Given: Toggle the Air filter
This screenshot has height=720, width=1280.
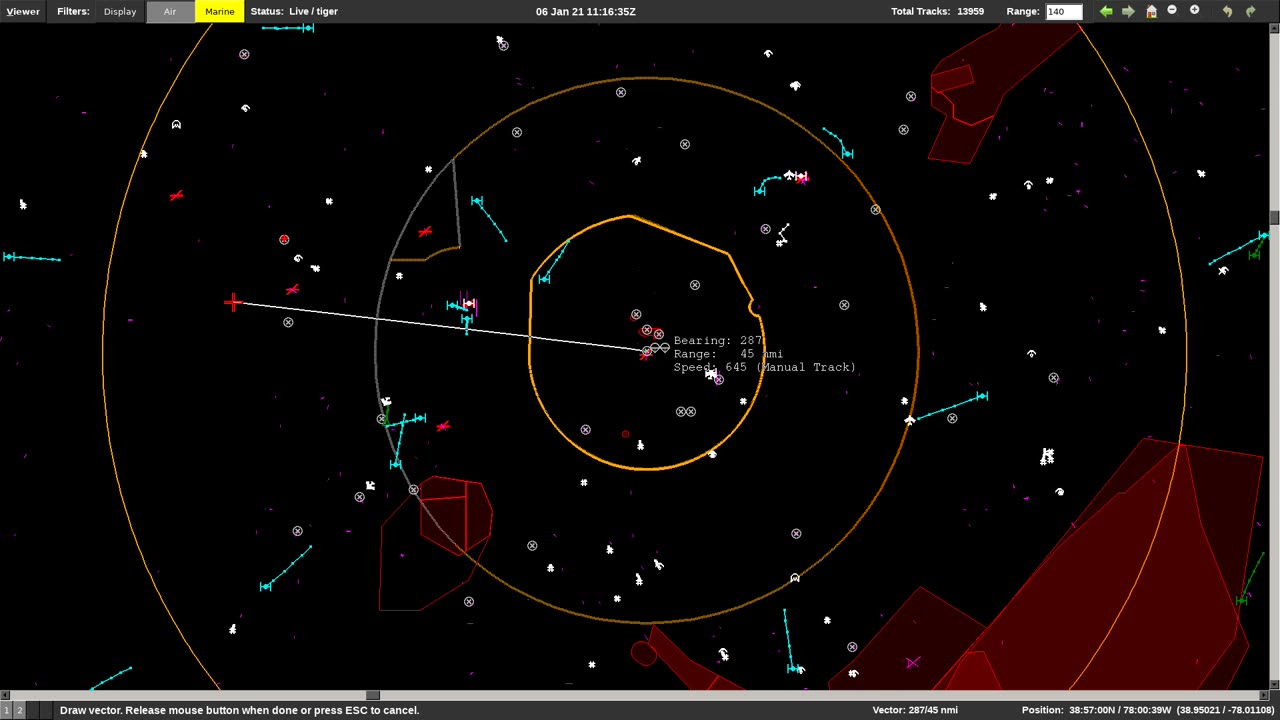Looking at the screenshot, I should (x=170, y=11).
